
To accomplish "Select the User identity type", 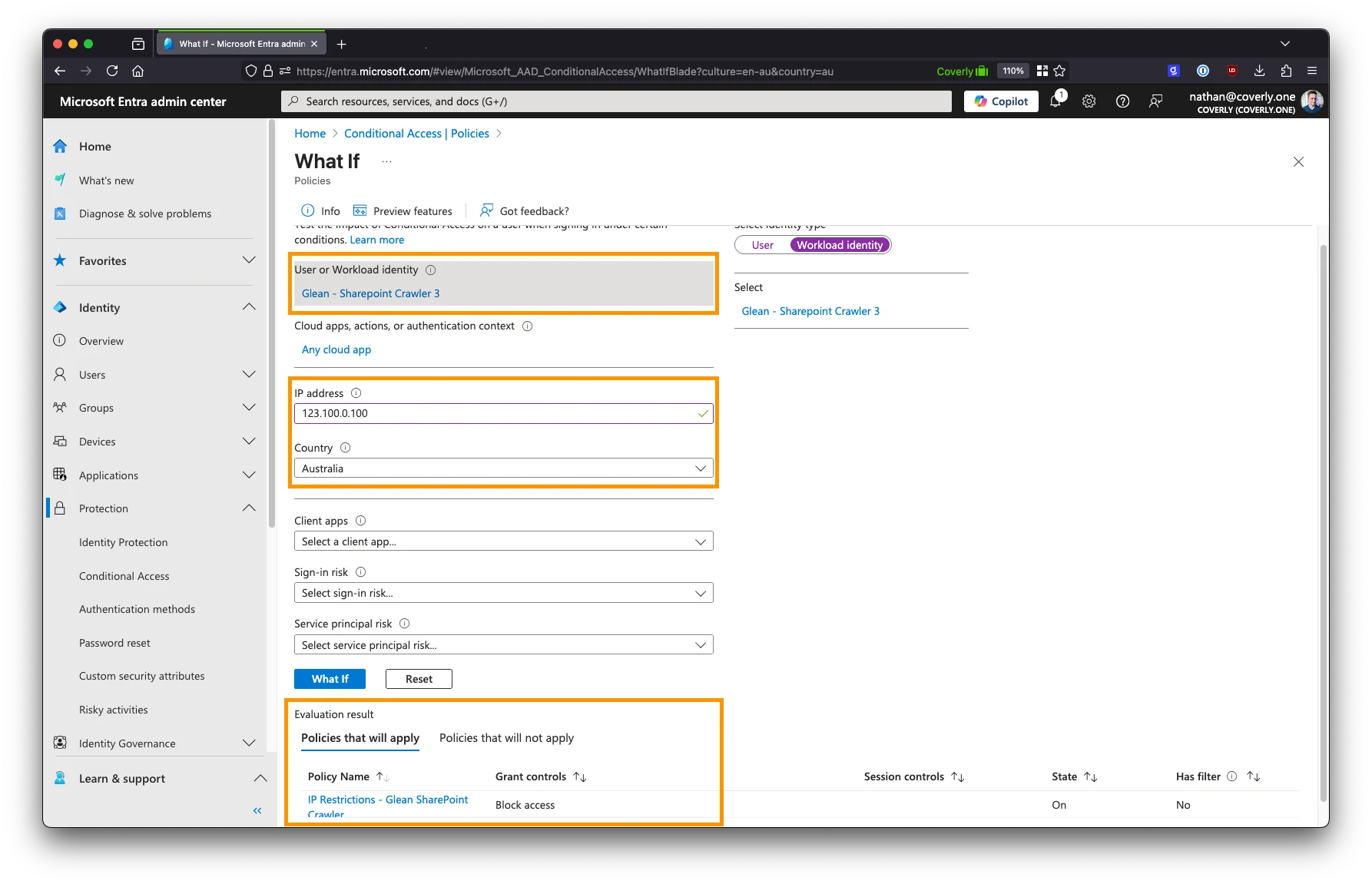I will pyautogui.click(x=763, y=245).
